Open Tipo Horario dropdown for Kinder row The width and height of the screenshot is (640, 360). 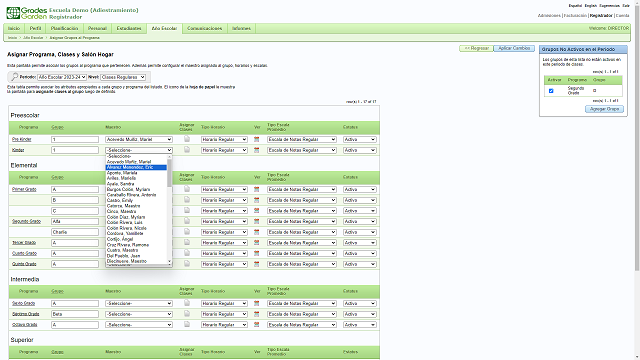[x=224, y=150]
